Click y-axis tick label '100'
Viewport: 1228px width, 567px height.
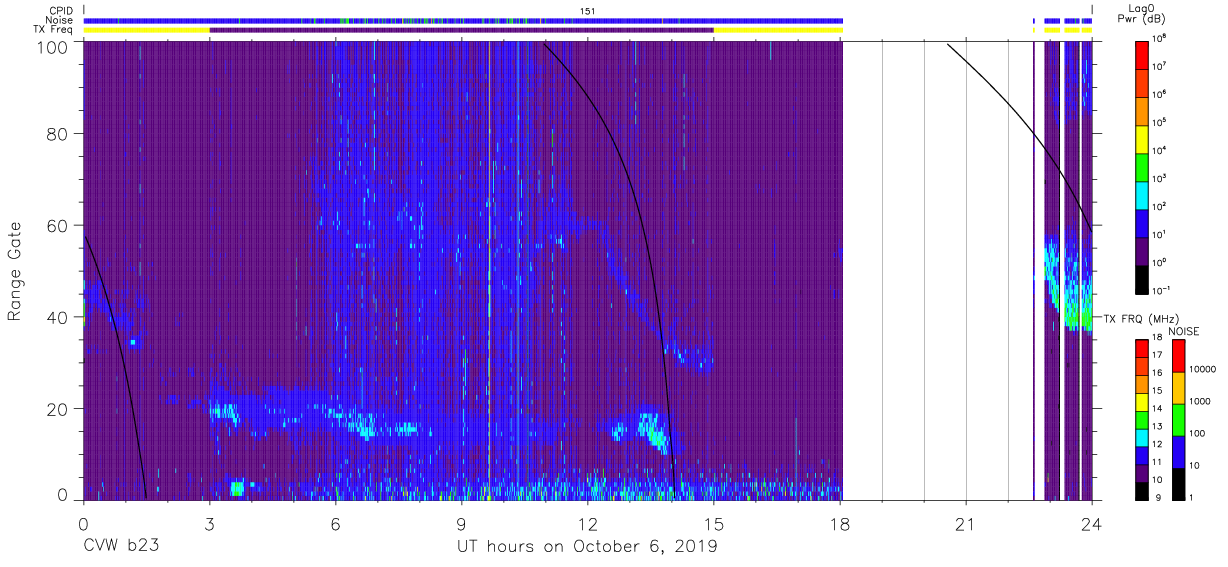pyautogui.click(x=50, y=48)
